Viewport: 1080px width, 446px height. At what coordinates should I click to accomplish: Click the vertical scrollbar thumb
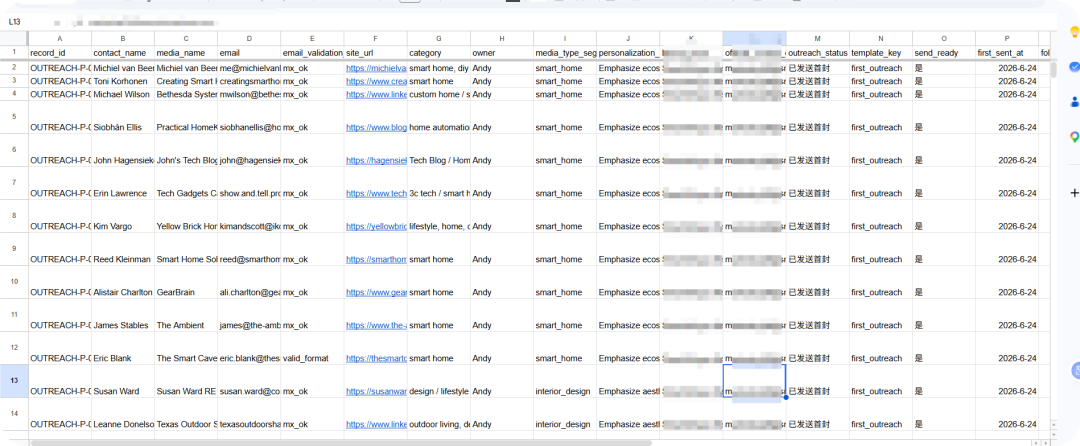[x=1053, y=70]
